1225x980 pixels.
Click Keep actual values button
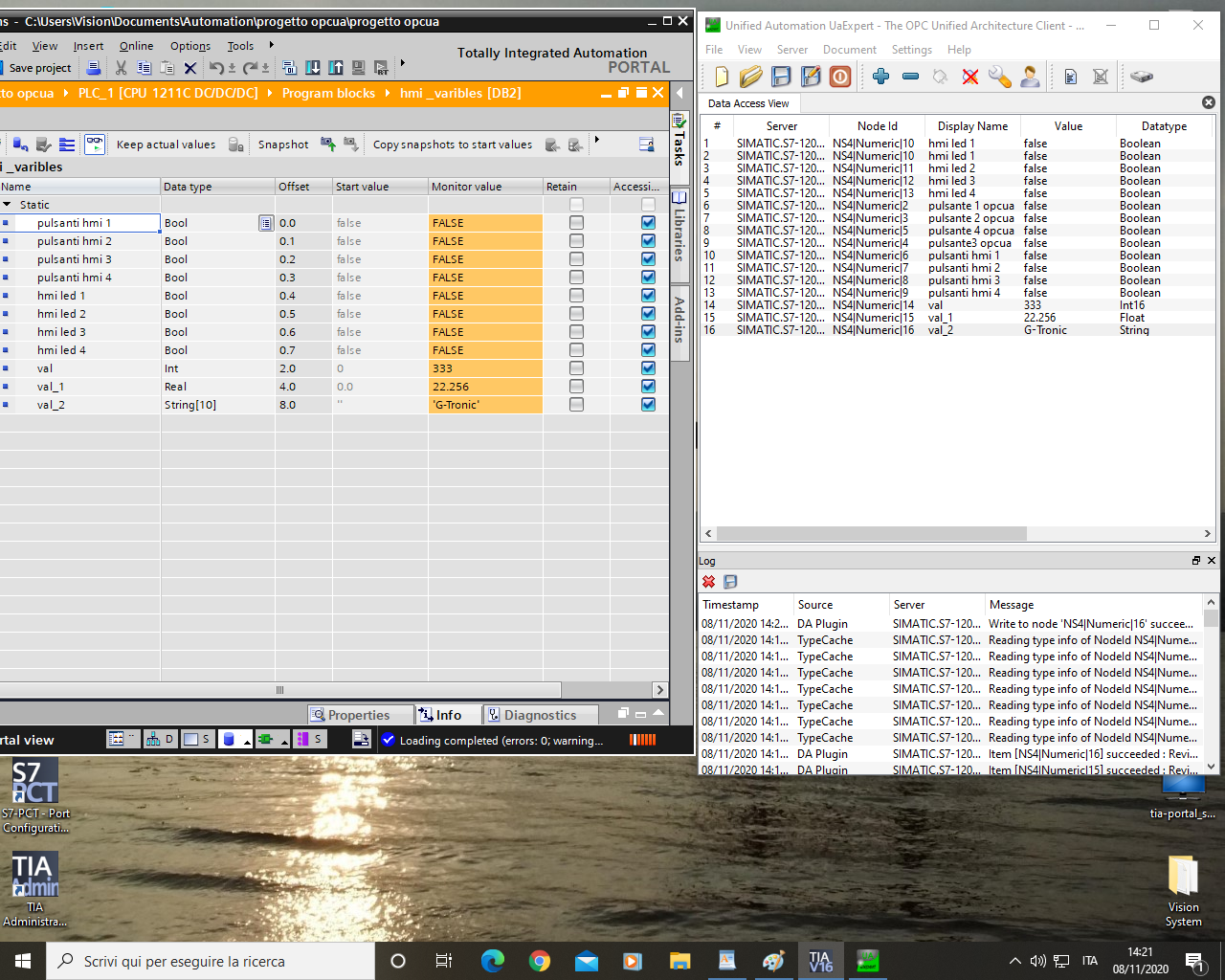(x=166, y=145)
